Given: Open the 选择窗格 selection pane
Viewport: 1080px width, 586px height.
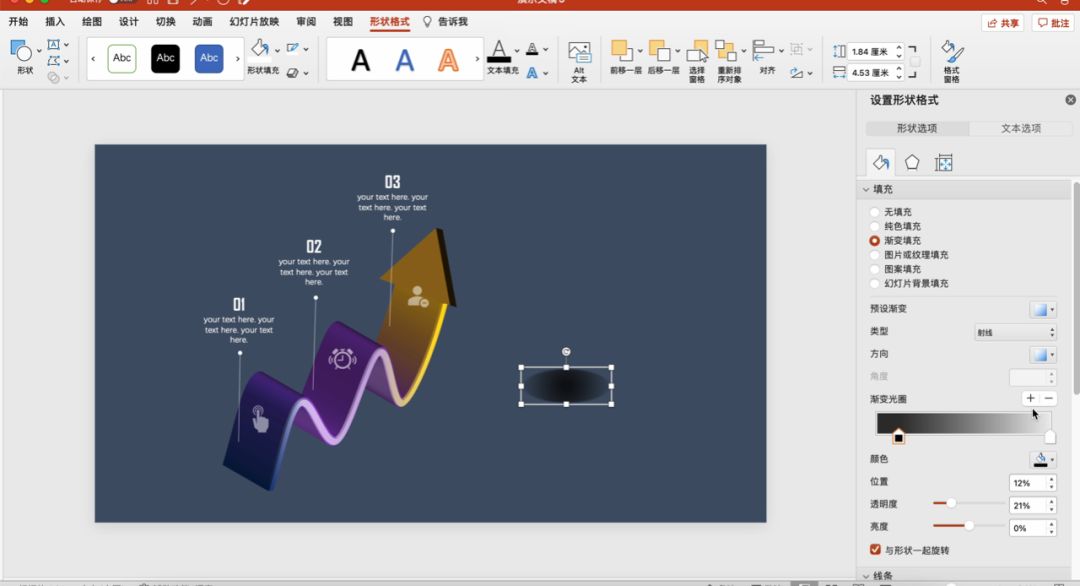Looking at the screenshot, I should [x=697, y=61].
